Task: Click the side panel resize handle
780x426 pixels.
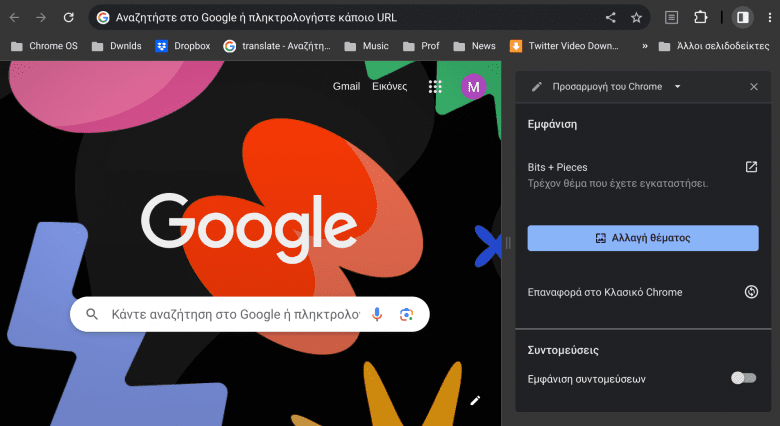Action: pyautogui.click(x=508, y=243)
